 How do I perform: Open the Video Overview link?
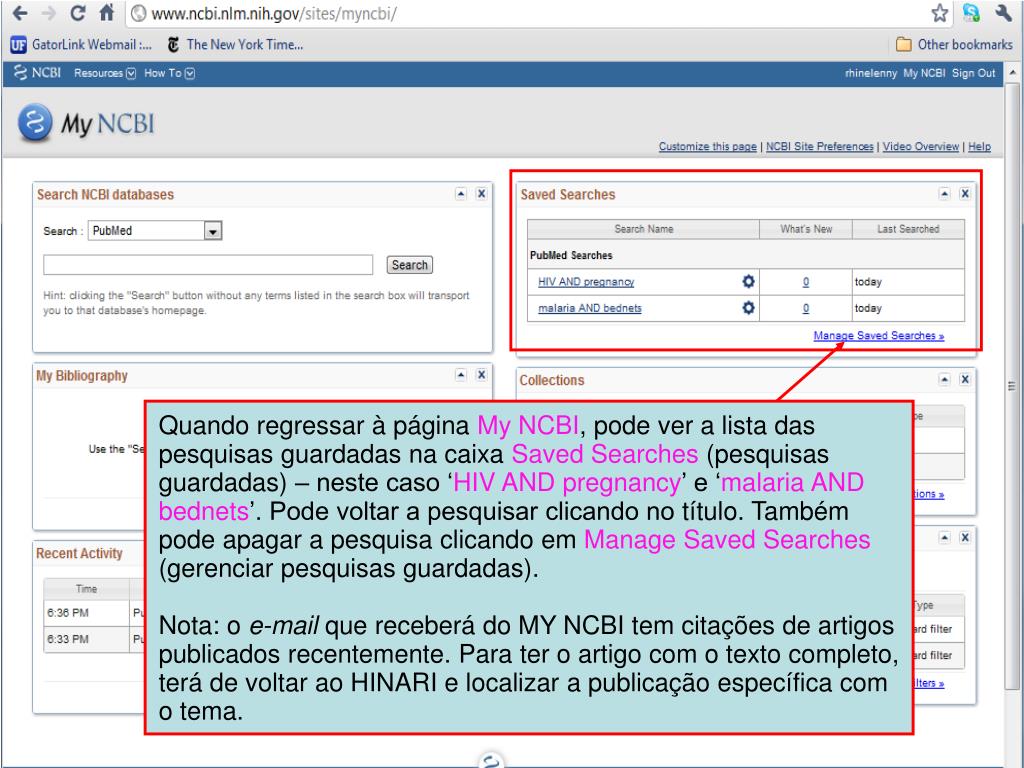(x=921, y=146)
